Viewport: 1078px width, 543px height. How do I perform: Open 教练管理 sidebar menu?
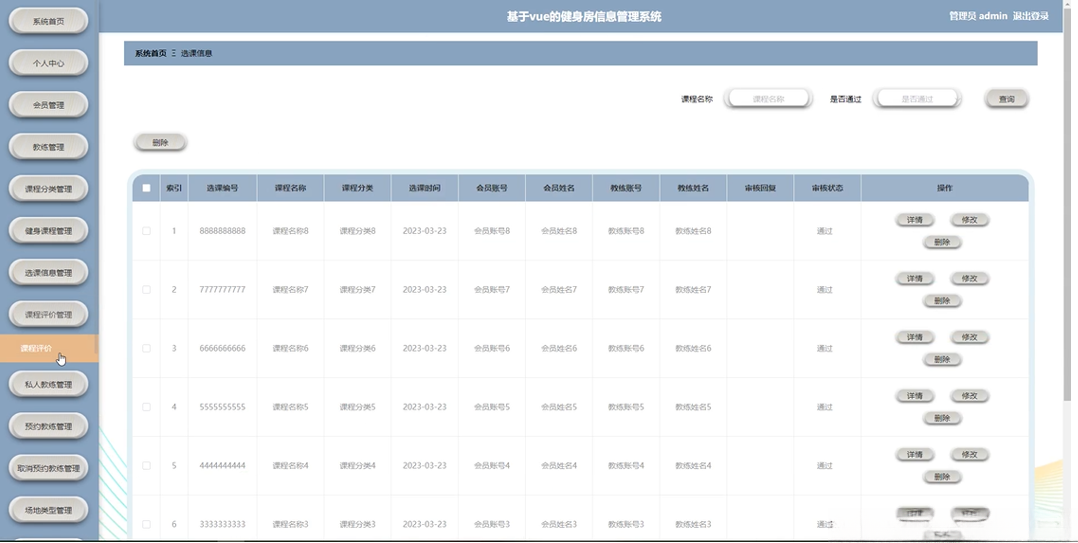pyautogui.click(x=48, y=146)
